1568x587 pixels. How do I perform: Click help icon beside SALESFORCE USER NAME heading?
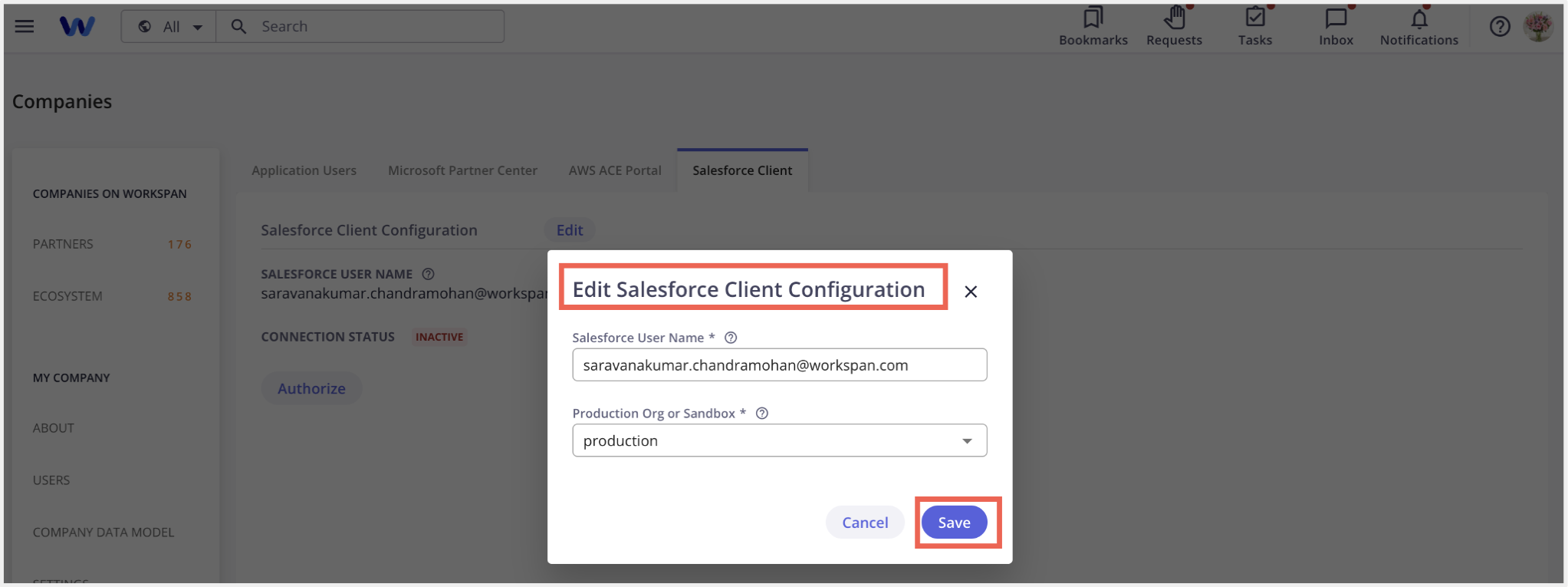pos(429,274)
